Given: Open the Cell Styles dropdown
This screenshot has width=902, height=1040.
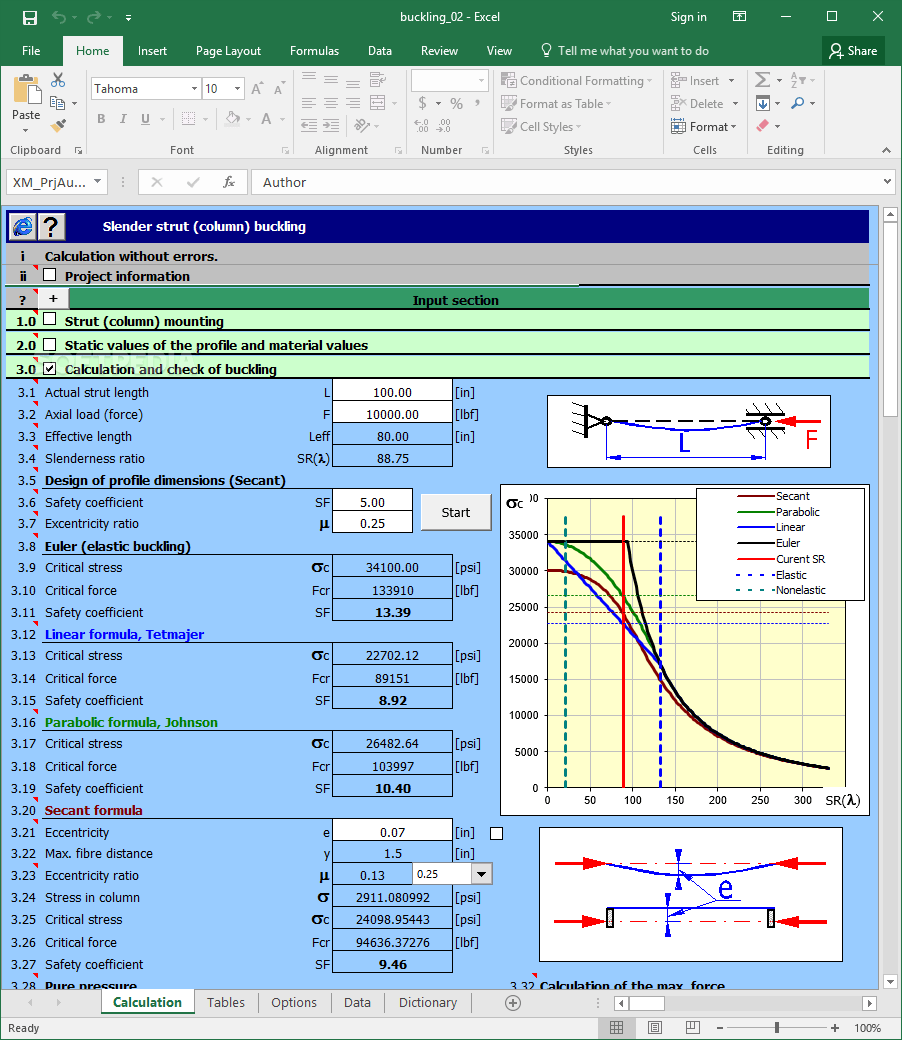Looking at the screenshot, I should 541,126.
